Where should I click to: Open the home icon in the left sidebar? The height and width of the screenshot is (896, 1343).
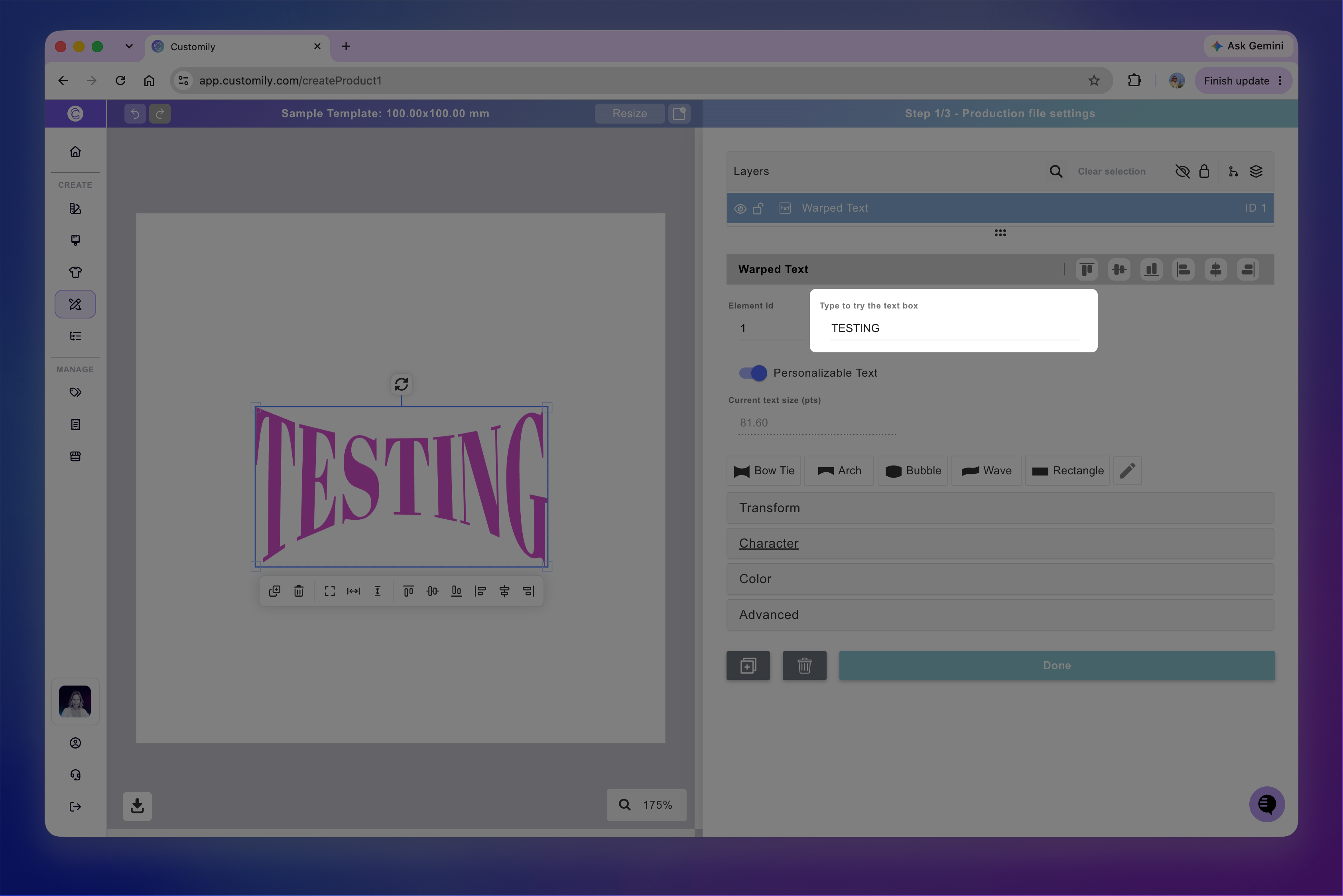point(75,151)
